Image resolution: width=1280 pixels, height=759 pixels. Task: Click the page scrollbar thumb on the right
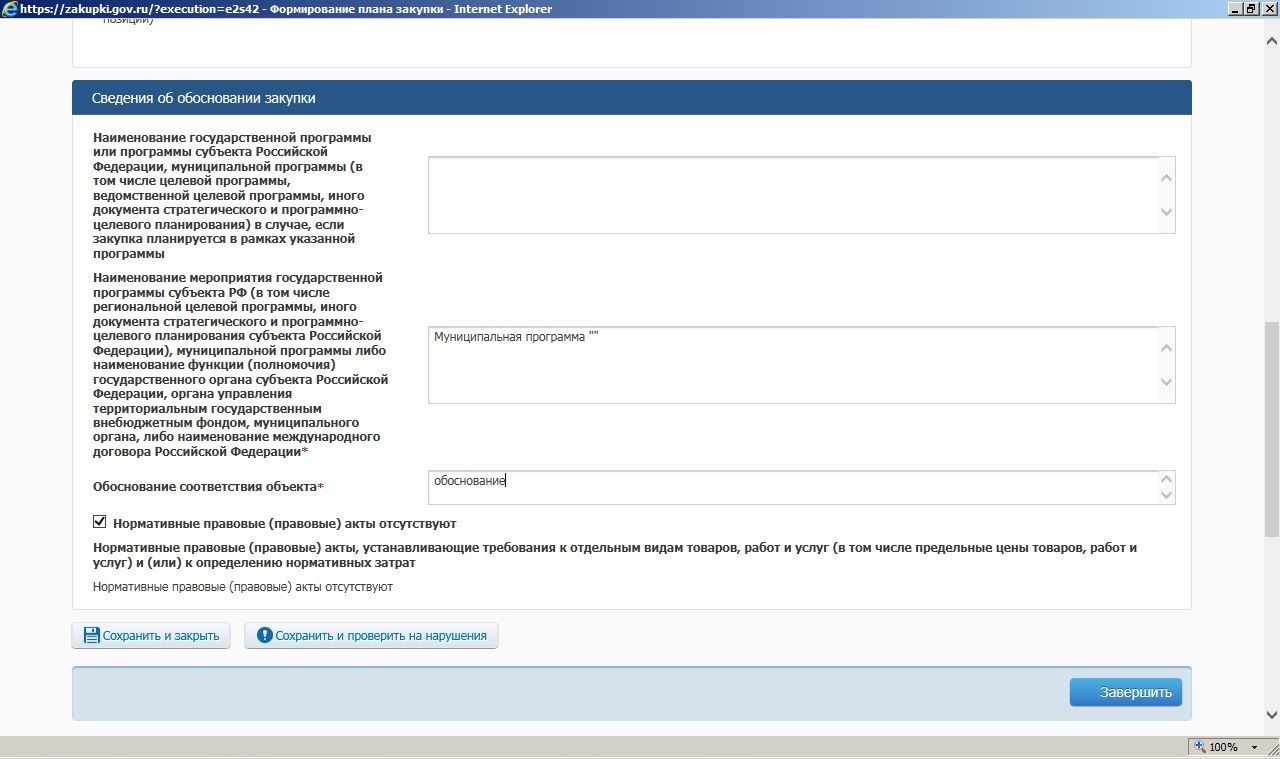[1271, 427]
